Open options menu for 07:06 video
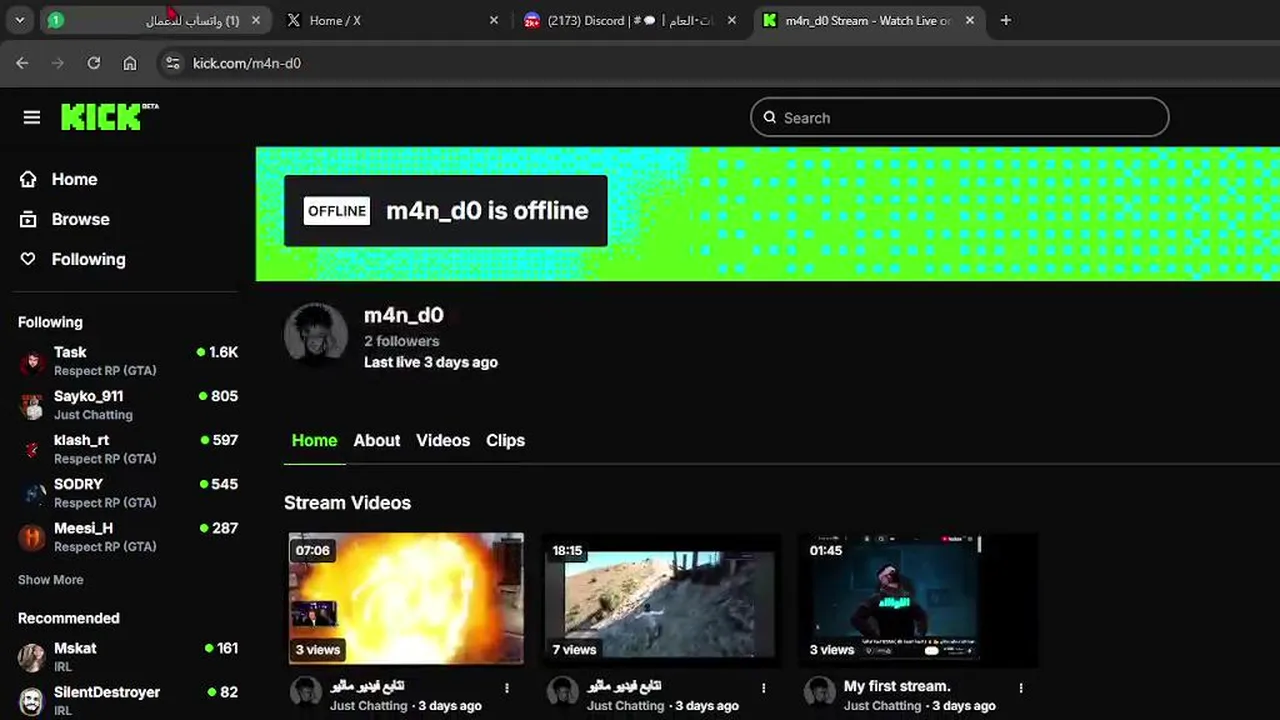The height and width of the screenshot is (720, 1280). (x=507, y=688)
